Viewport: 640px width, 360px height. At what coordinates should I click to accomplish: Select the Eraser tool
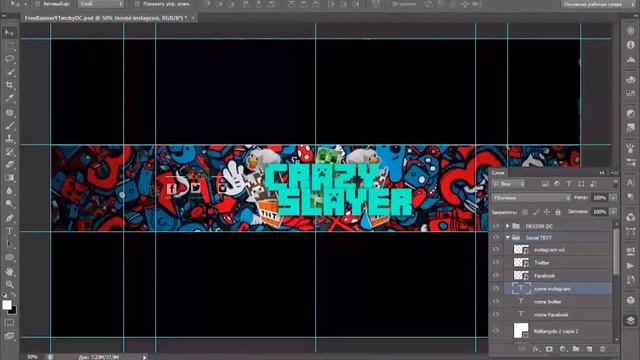(x=10, y=165)
